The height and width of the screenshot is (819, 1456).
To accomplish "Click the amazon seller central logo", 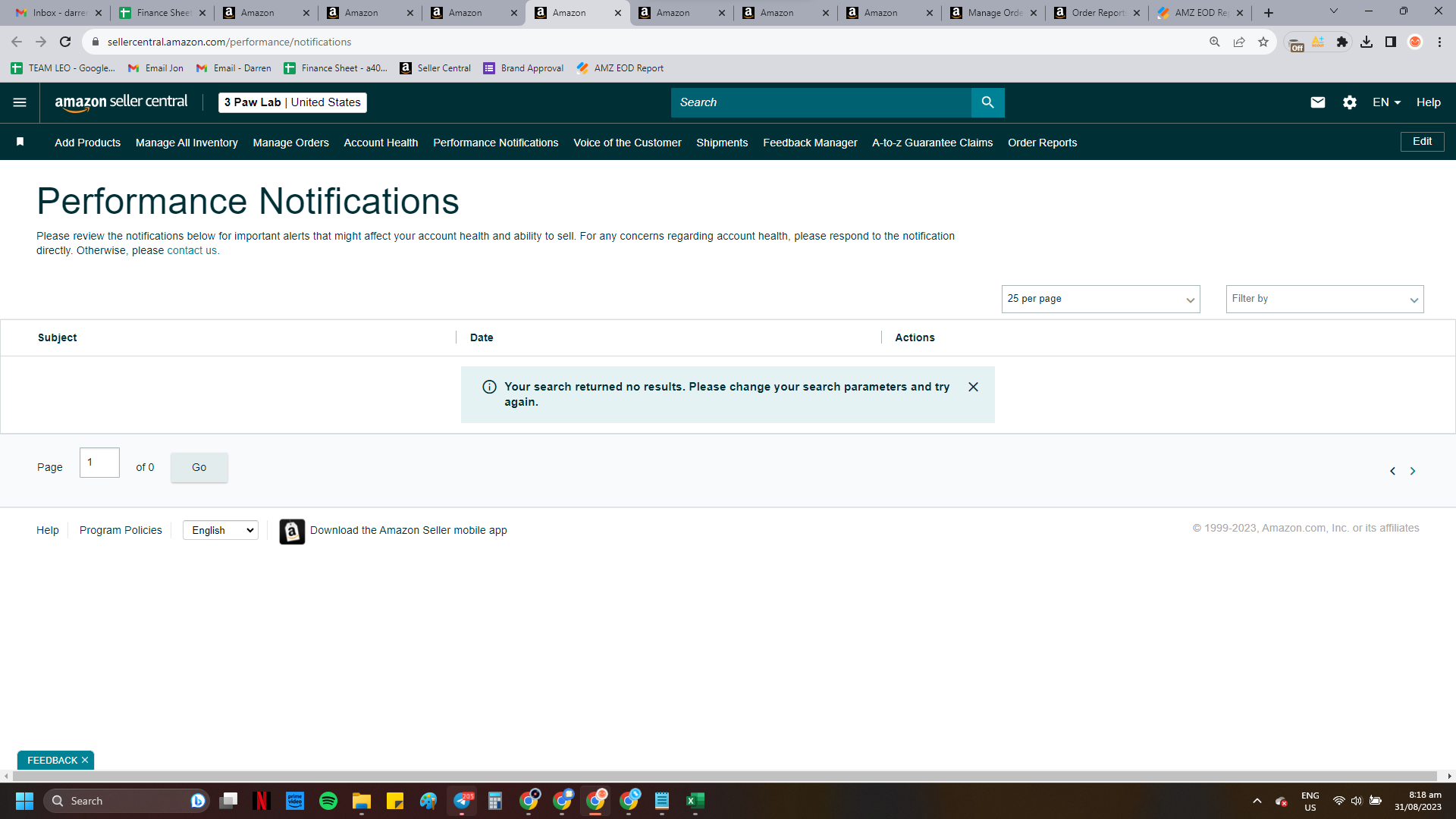I will [x=121, y=102].
